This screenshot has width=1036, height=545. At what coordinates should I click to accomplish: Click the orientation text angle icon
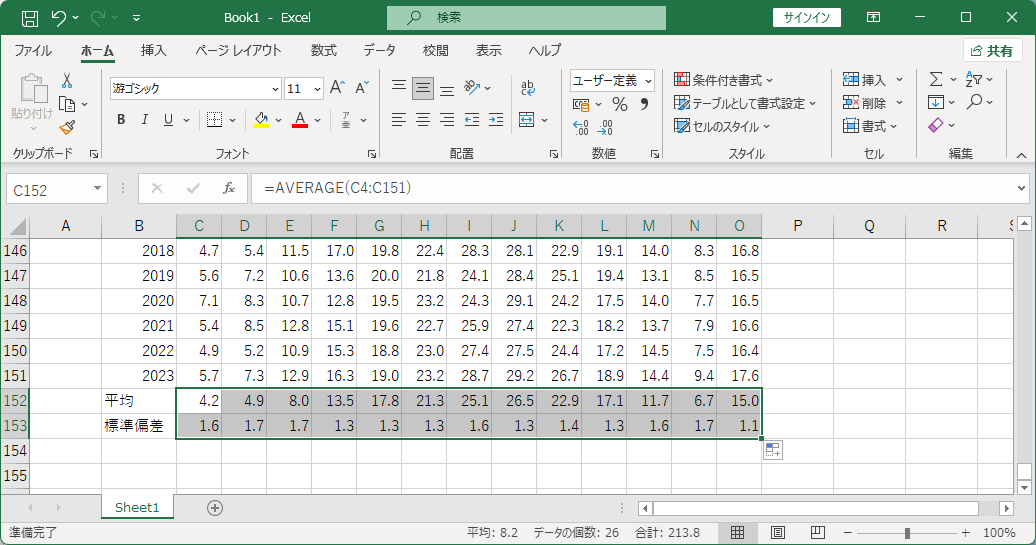[472, 87]
